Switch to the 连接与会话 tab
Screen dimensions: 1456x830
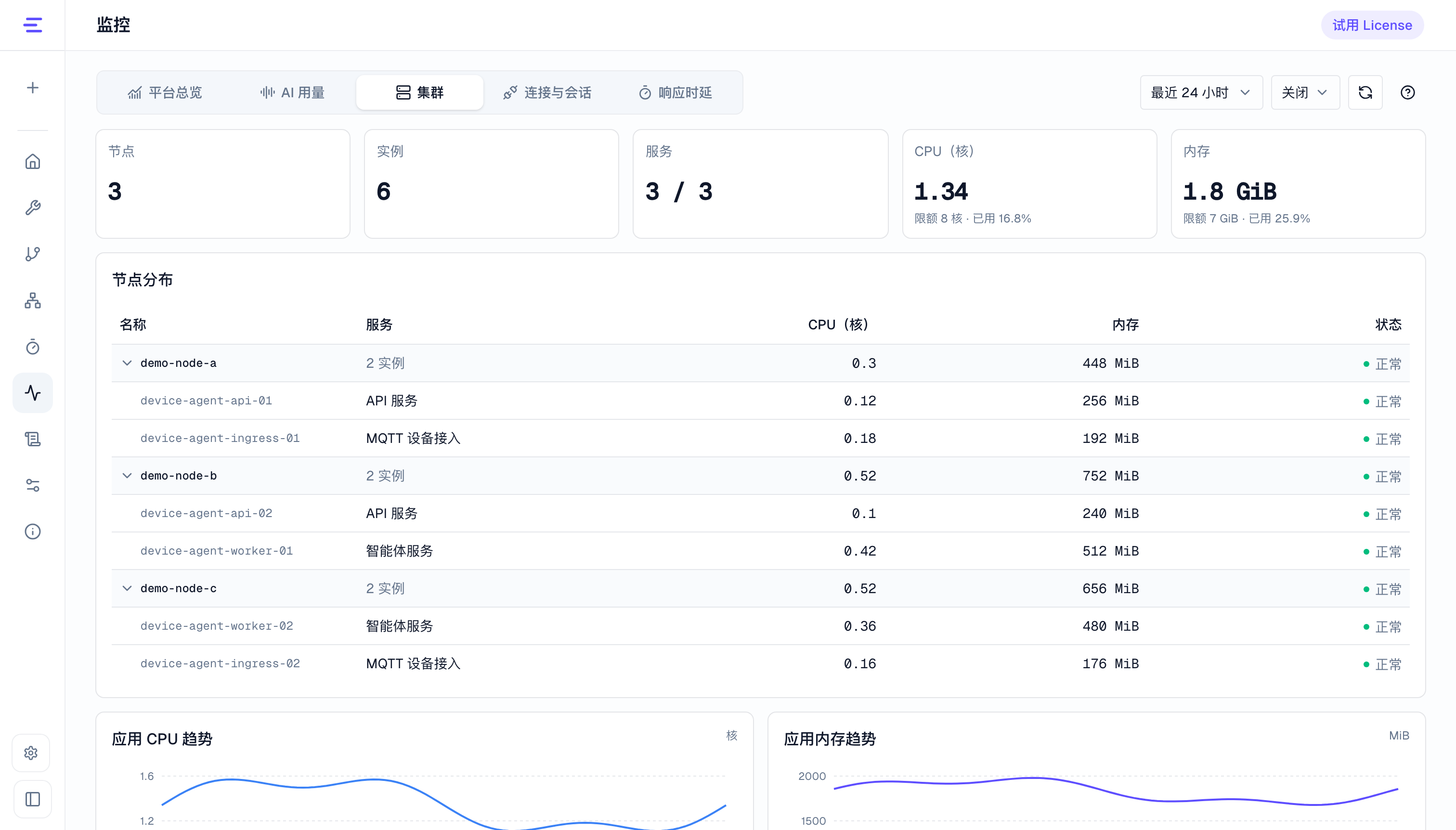pyautogui.click(x=546, y=92)
